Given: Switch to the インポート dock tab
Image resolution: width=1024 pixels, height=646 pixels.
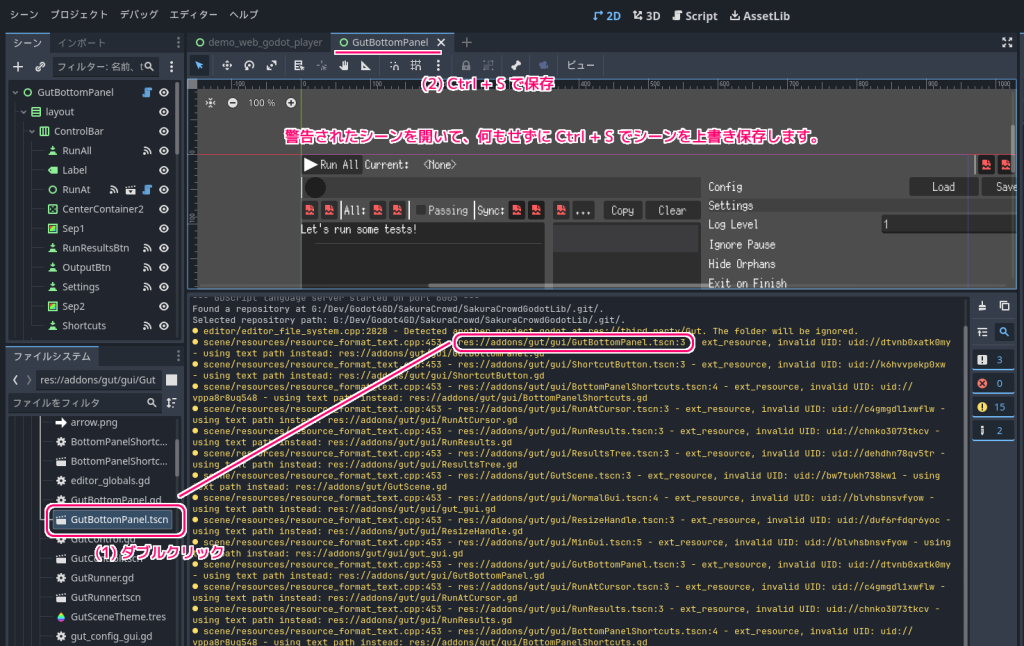Looking at the screenshot, I should click(82, 43).
